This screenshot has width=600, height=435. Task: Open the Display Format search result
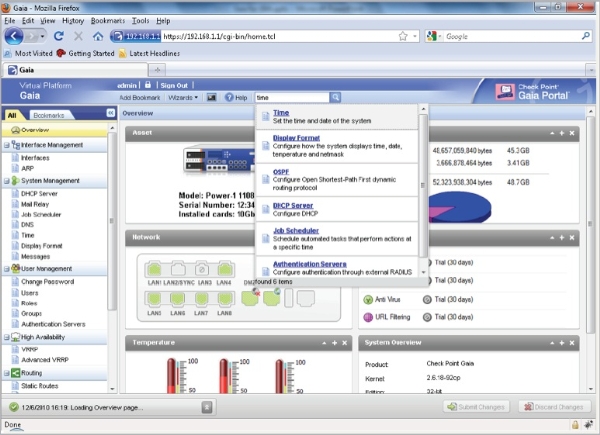(296, 138)
